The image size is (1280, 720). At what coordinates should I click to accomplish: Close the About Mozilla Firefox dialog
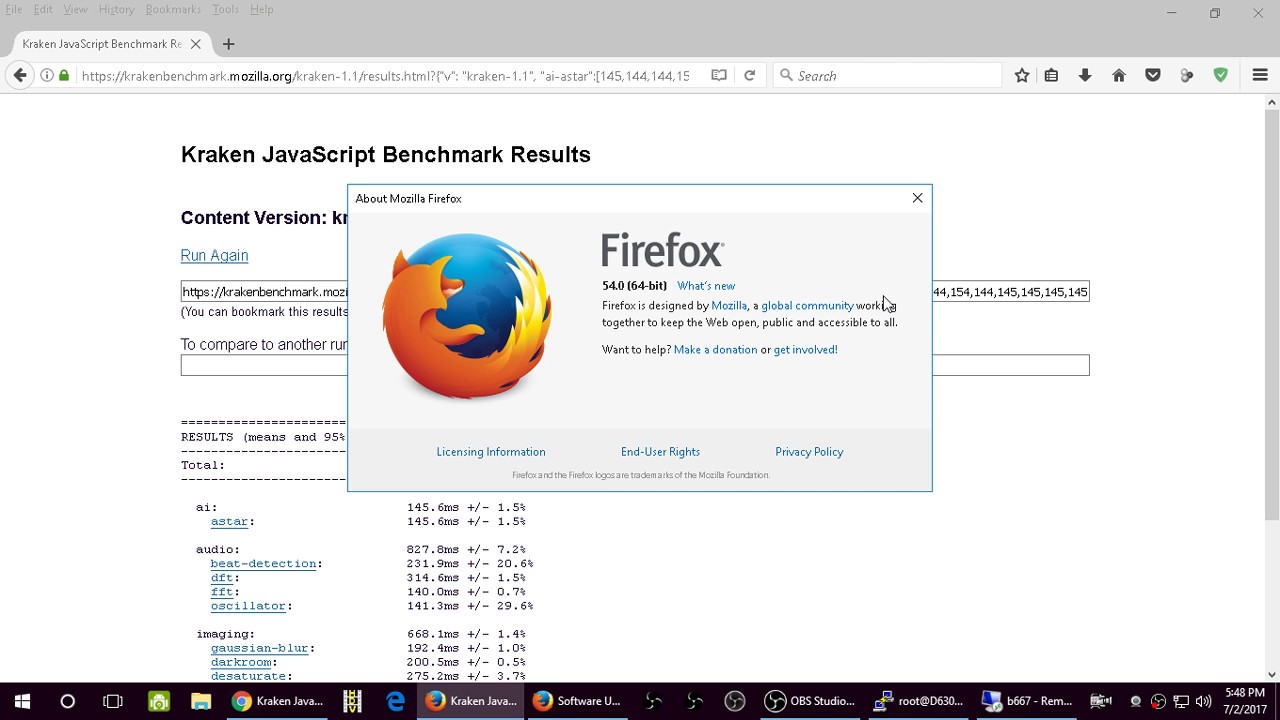pyautogui.click(x=917, y=198)
